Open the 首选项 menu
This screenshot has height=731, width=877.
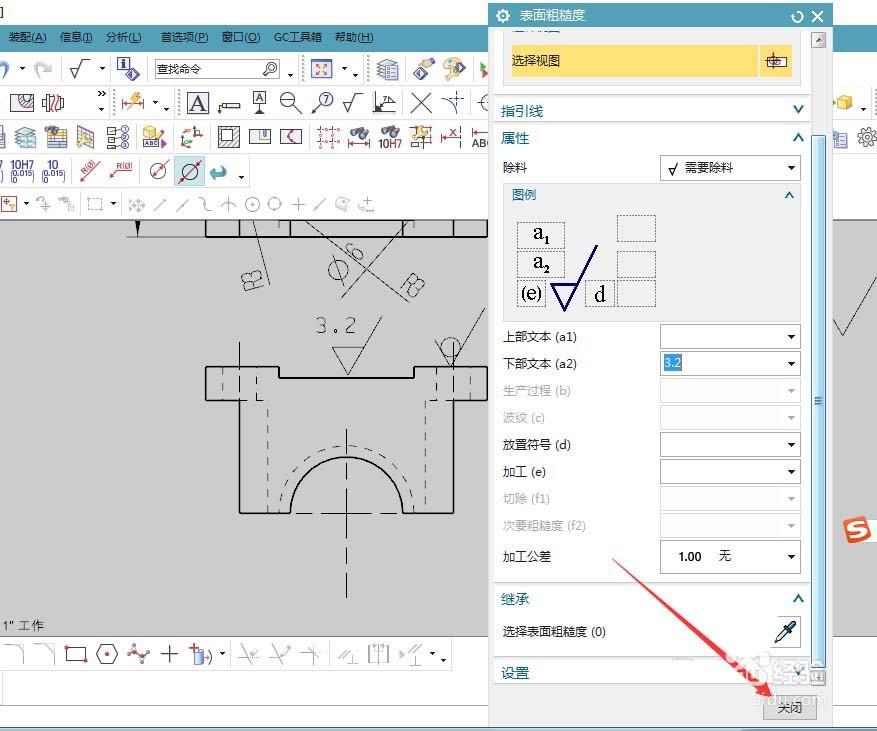click(183, 37)
